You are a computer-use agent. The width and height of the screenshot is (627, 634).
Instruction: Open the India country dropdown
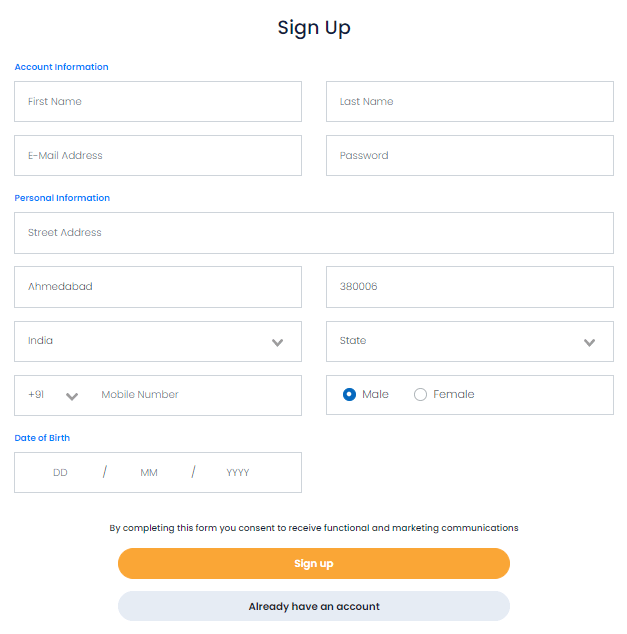pyautogui.click(x=157, y=341)
